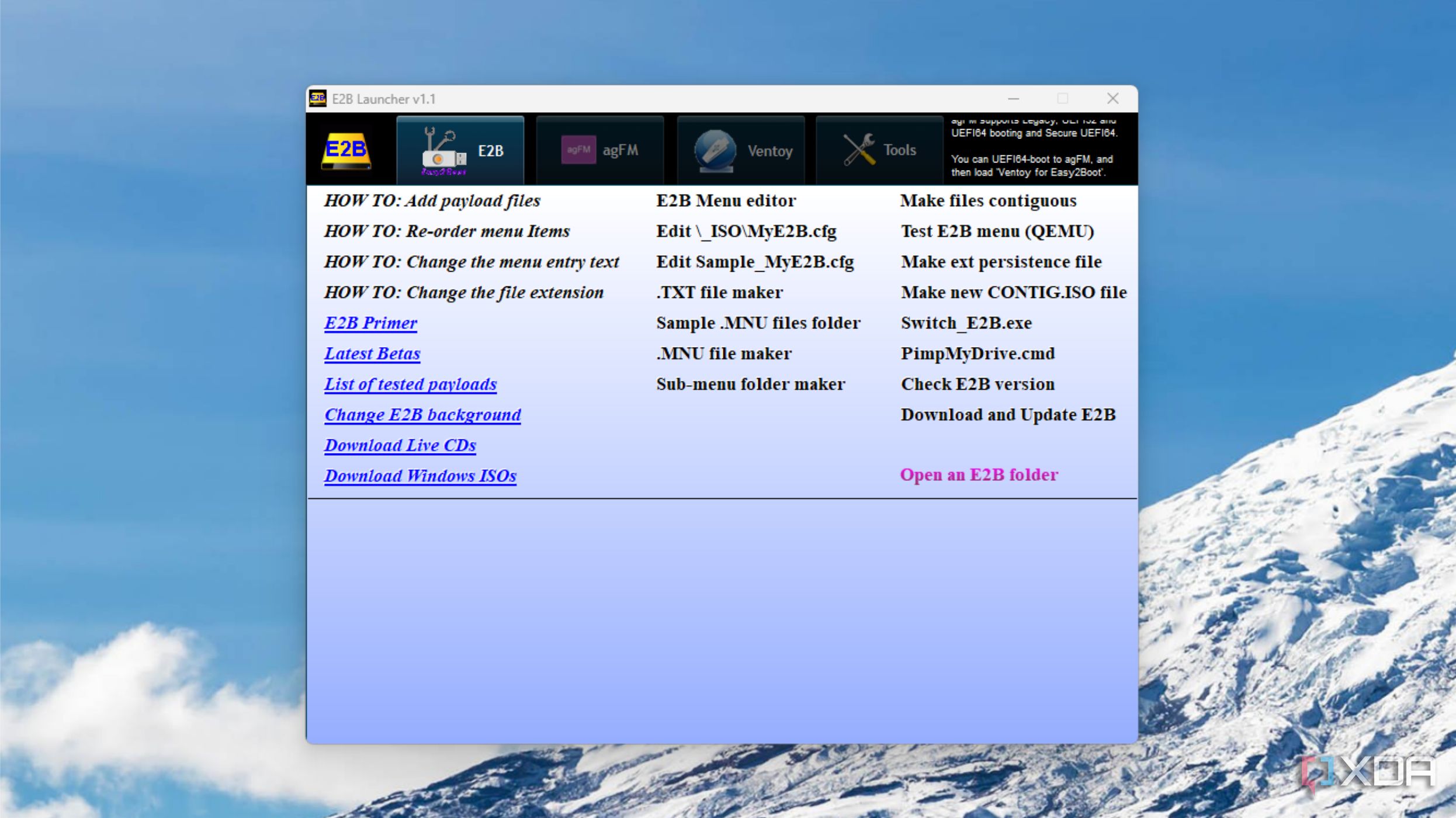The height and width of the screenshot is (818, 1456).
Task: Click the Ventoy USB globe icon
Action: click(x=715, y=151)
